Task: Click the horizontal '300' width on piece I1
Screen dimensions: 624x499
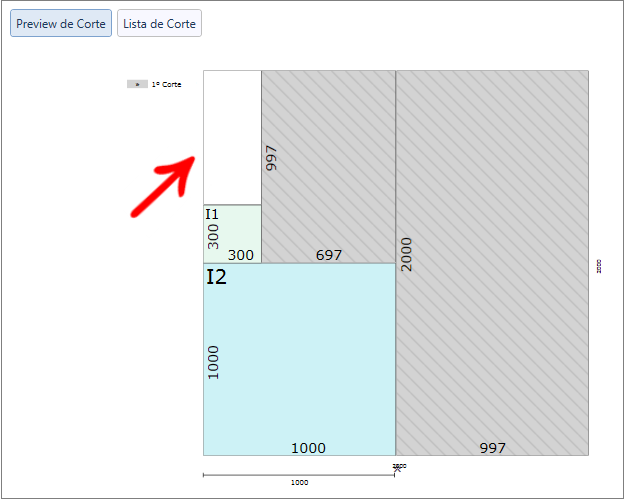Action: point(240,255)
